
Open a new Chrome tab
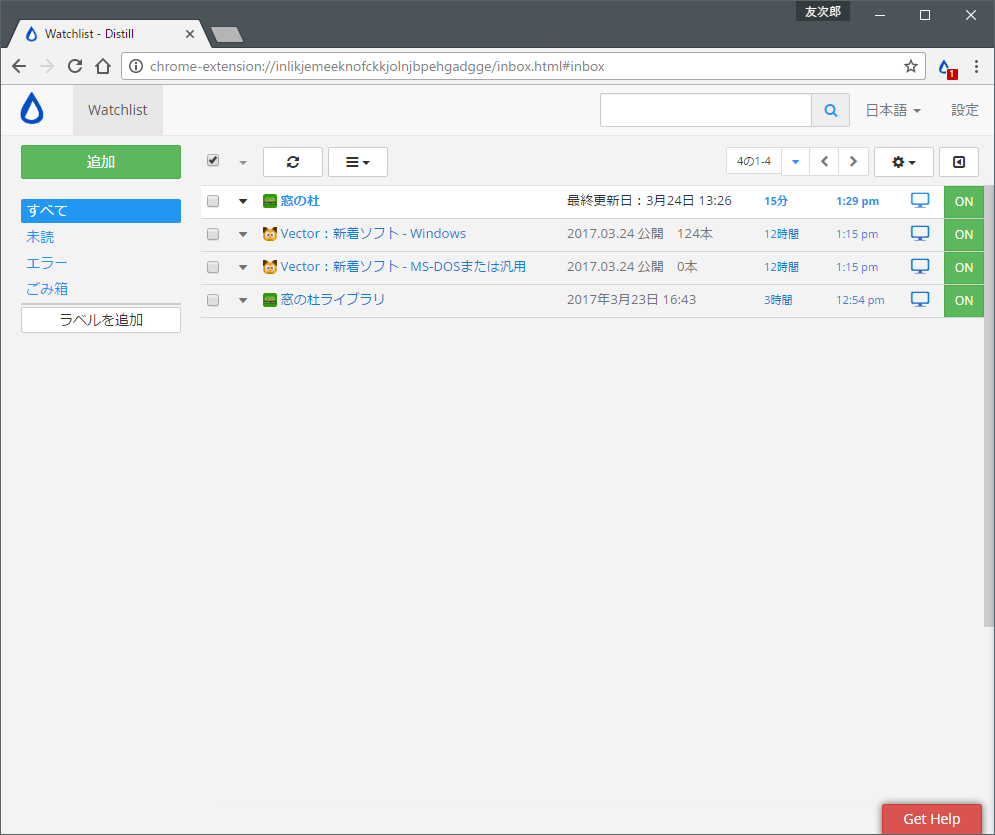point(227,34)
